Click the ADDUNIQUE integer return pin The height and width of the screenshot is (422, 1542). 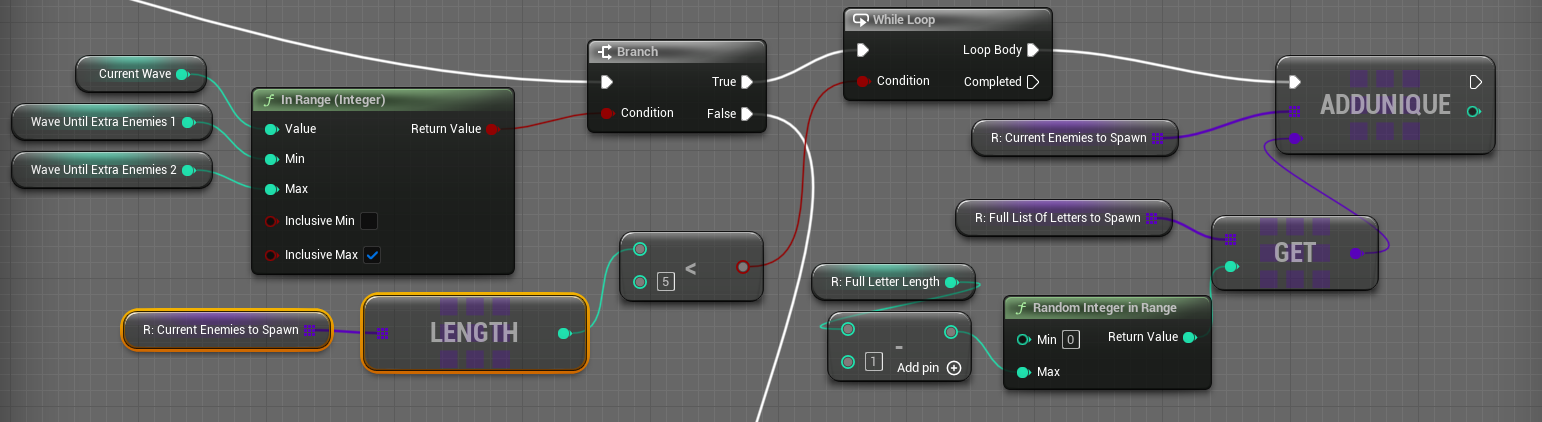coord(1474,111)
